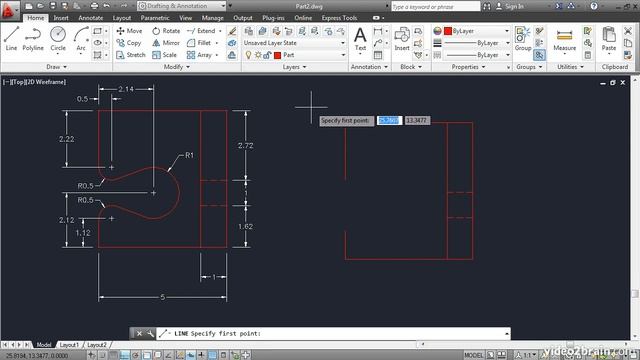
Task: Open the Layer Properties manager icon
Action: point(249,31)
